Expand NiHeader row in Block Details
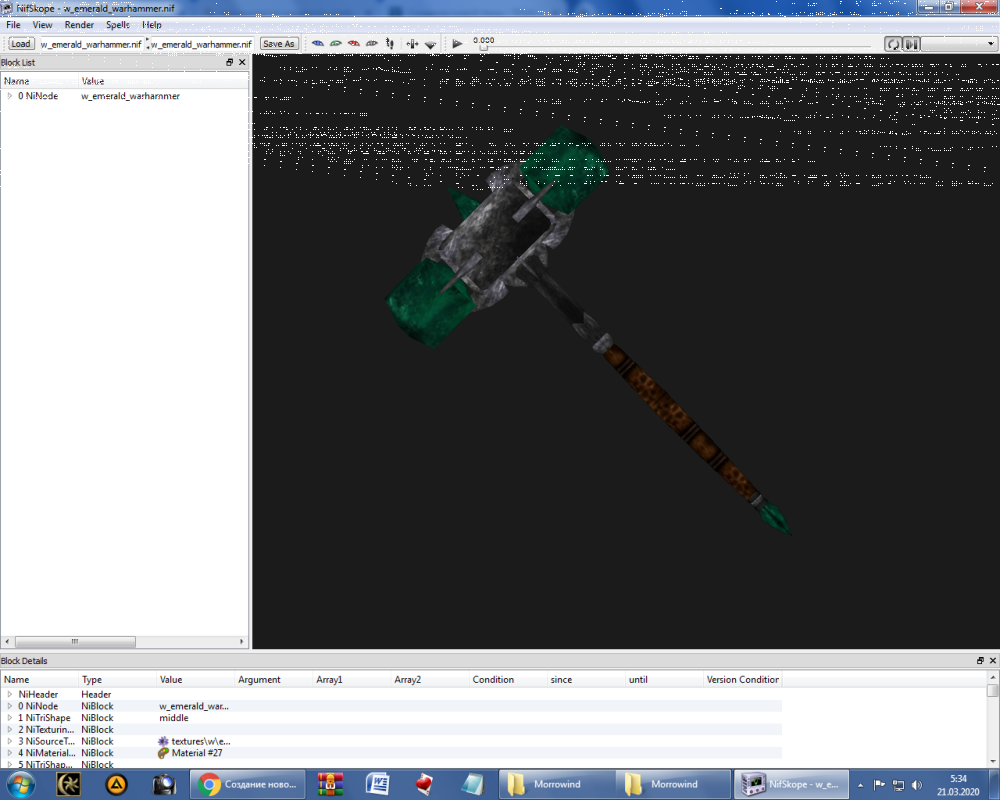This screenshot has width=1000, height=800. point(10,694)
